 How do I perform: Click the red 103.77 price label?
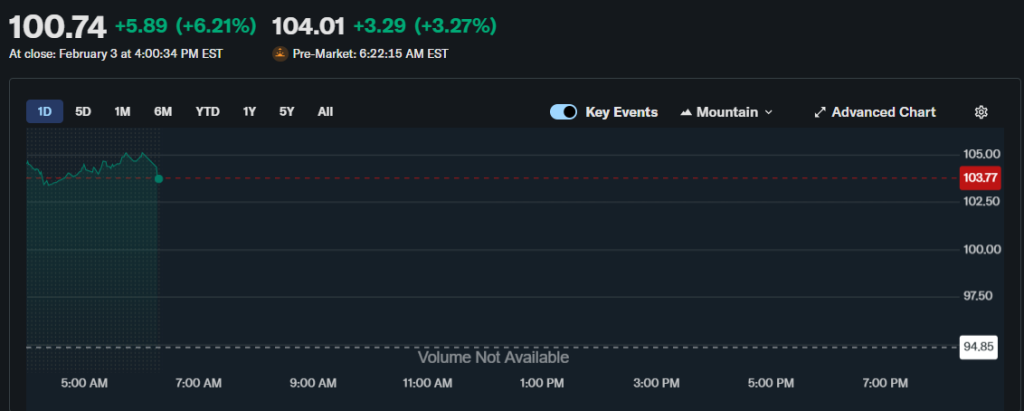980,178
